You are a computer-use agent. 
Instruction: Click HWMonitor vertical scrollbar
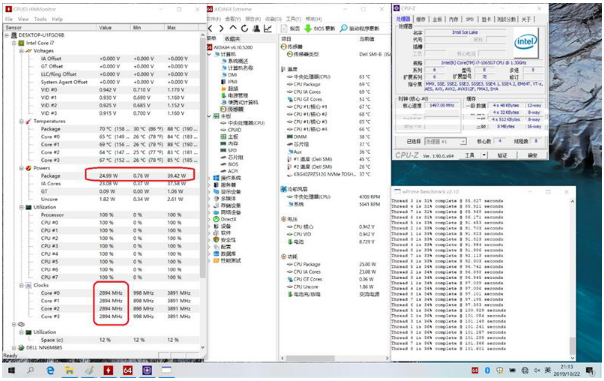coord(203,190)
